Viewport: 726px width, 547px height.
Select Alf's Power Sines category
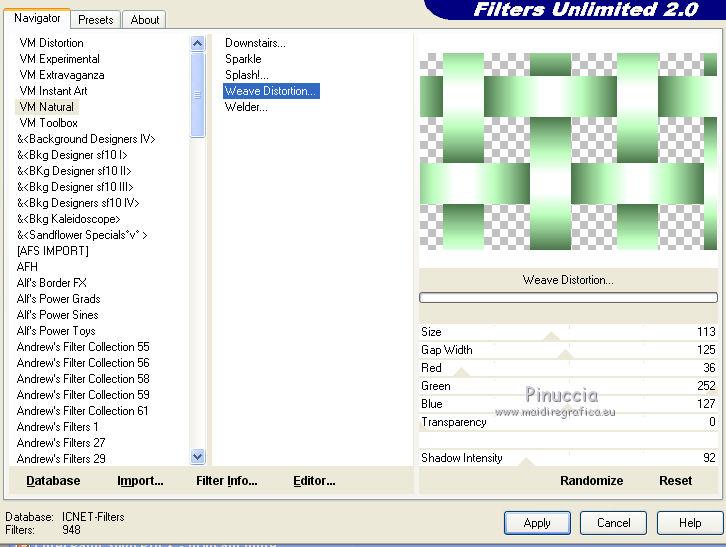click(x=57, y=315)
